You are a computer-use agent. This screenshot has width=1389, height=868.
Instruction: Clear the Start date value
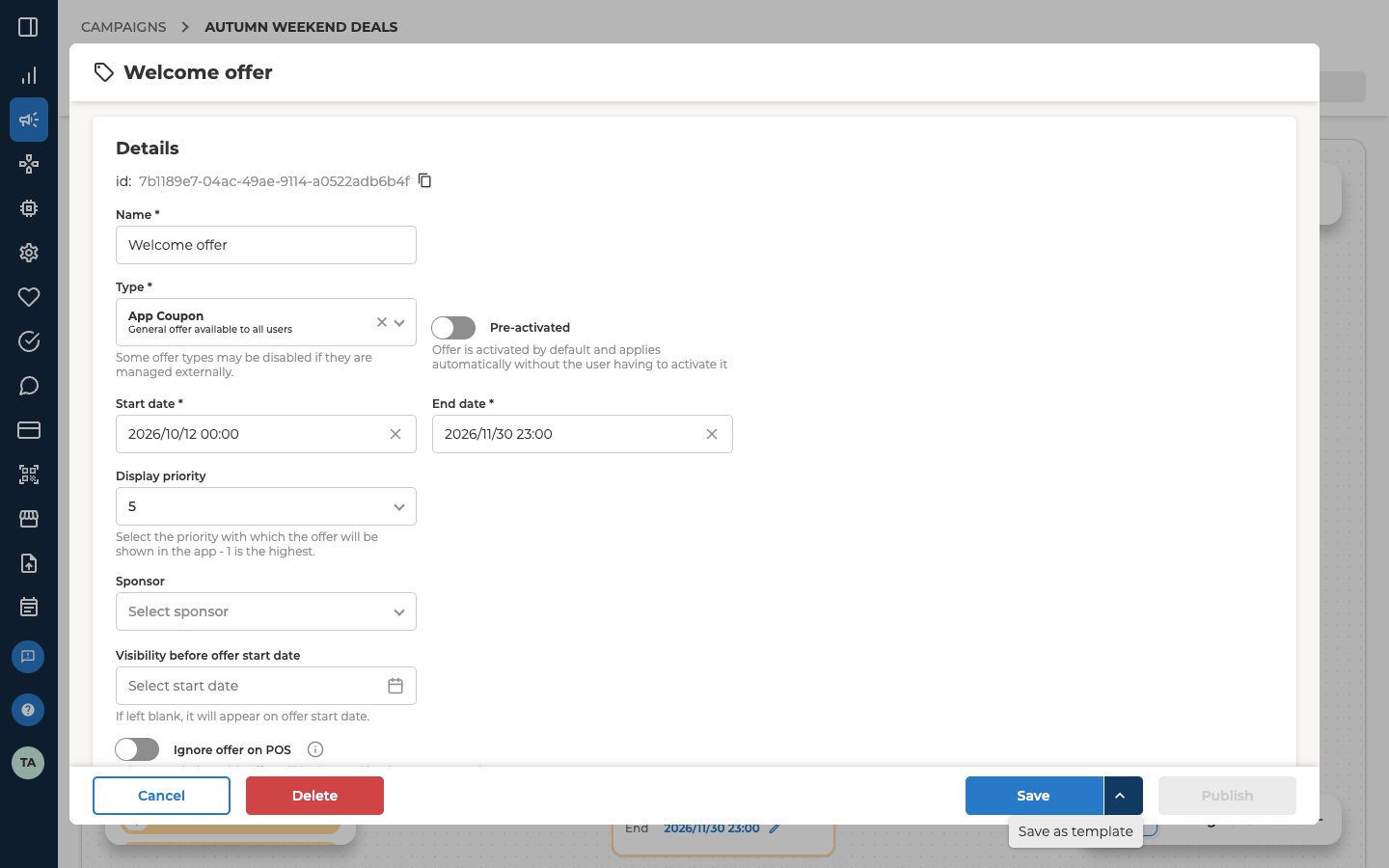click(395, 434)
